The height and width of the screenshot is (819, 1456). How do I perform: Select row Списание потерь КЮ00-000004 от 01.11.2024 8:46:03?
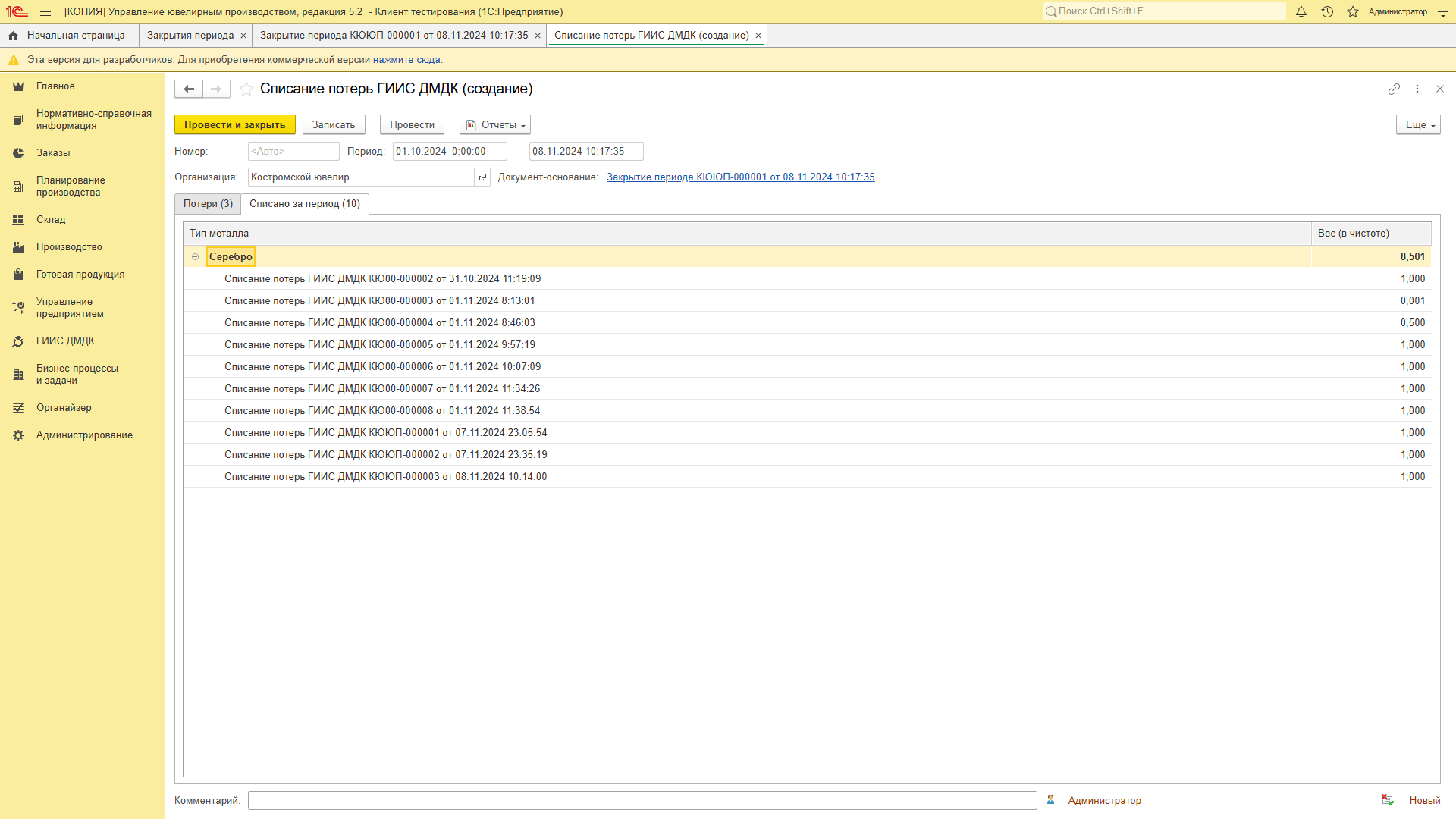click(x=808, y=323)
